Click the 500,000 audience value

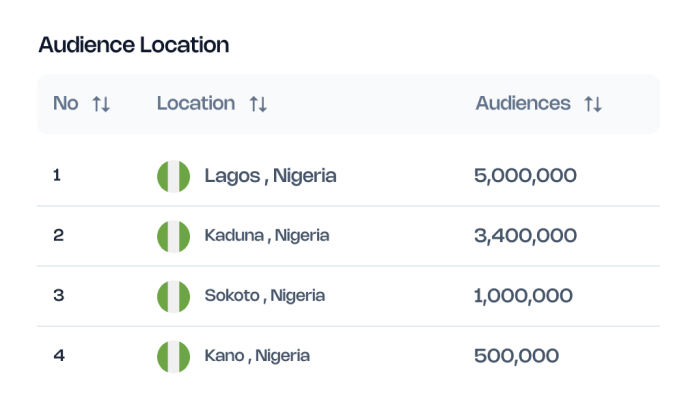[x=516, y=356]
